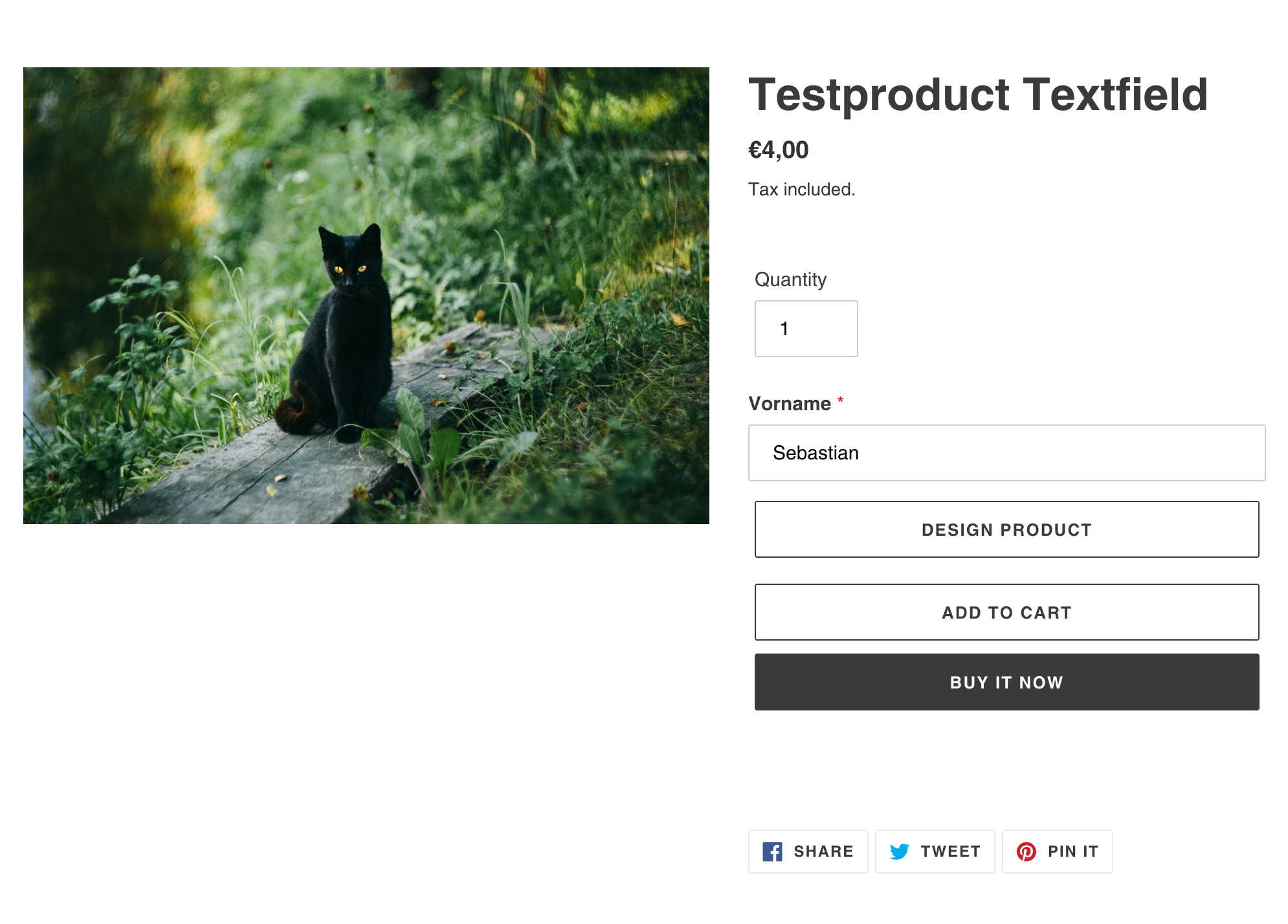Open the Design Product customizer

(x=1006, y=529)
